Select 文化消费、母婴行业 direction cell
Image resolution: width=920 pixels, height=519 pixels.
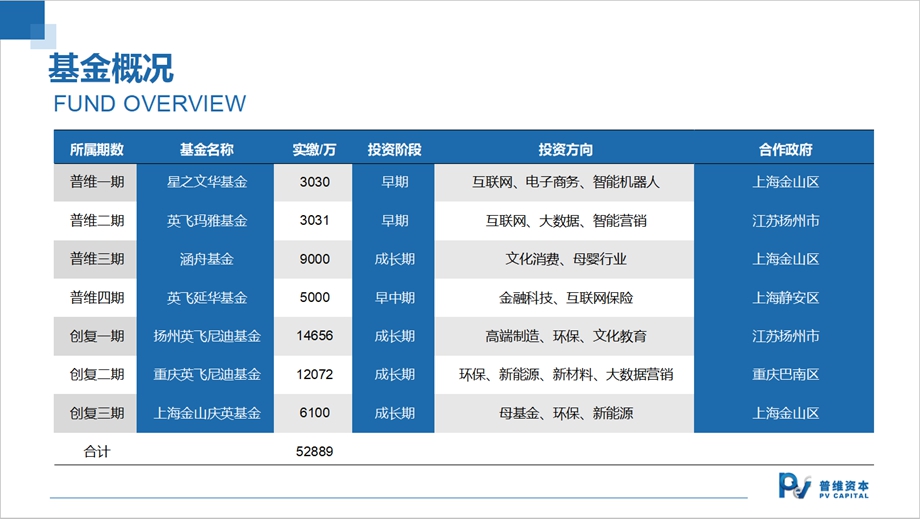tap(566, 259)
